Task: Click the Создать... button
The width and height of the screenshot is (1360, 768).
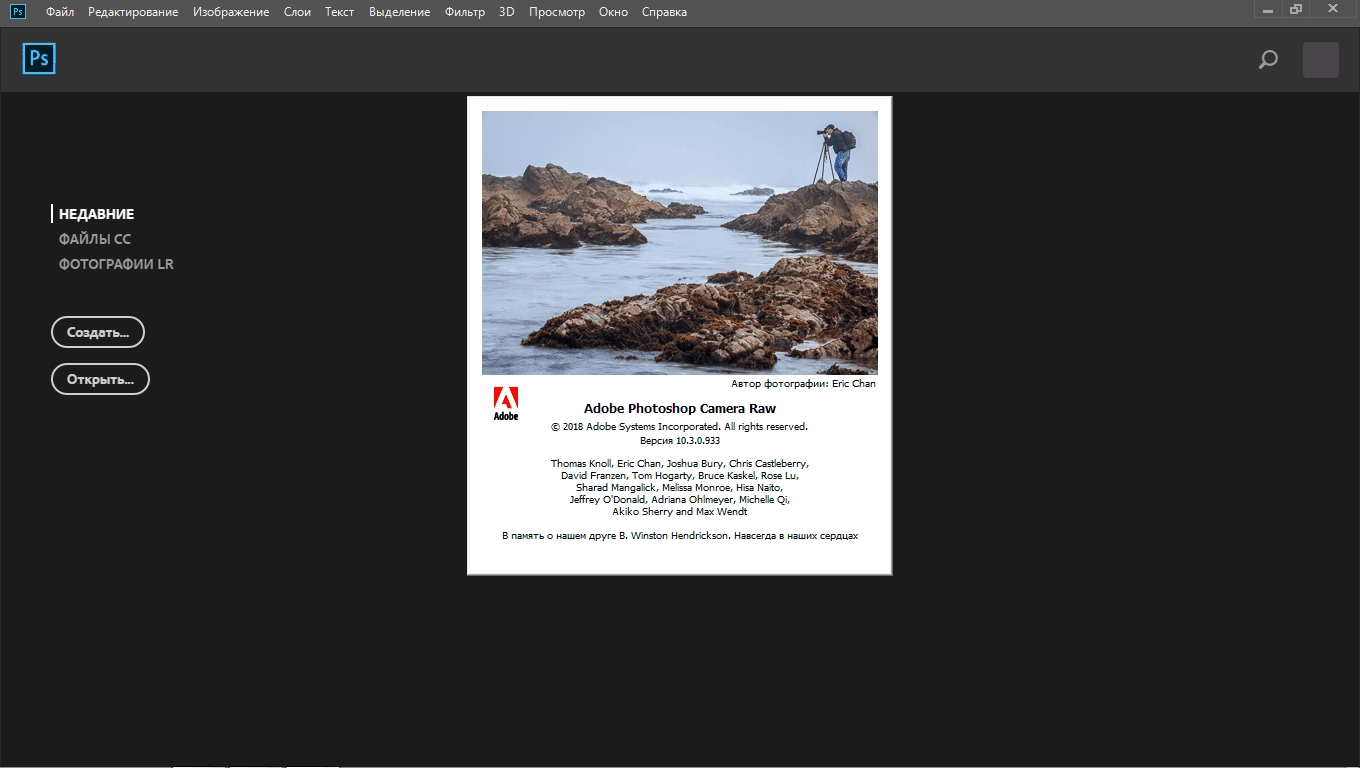Action: click(x=98, y=332)
